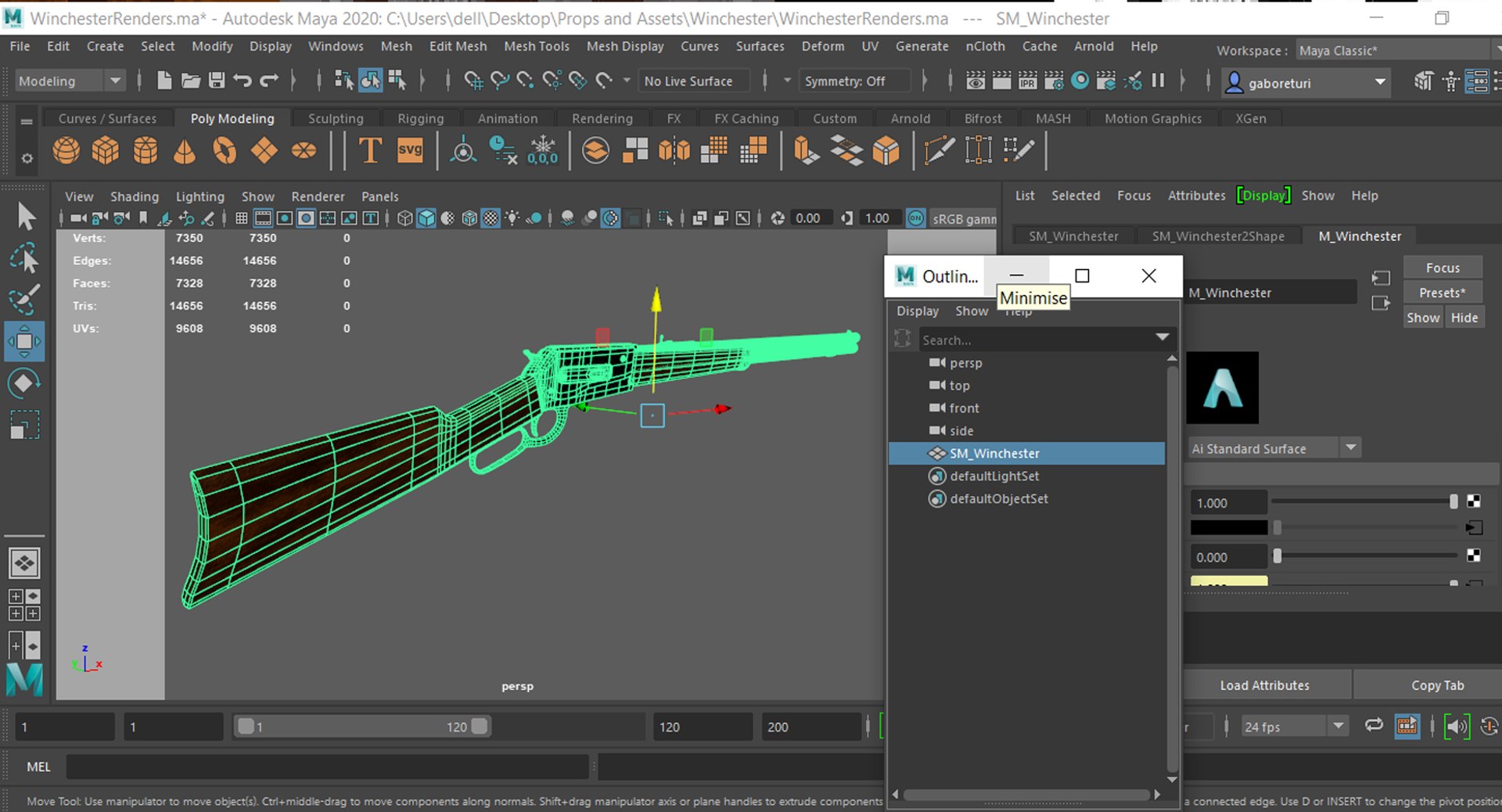Image resolution: width=1502 pixels, height=812 pixels.
Task: Activate the Scale tool in toolbox
Action: 24,425
